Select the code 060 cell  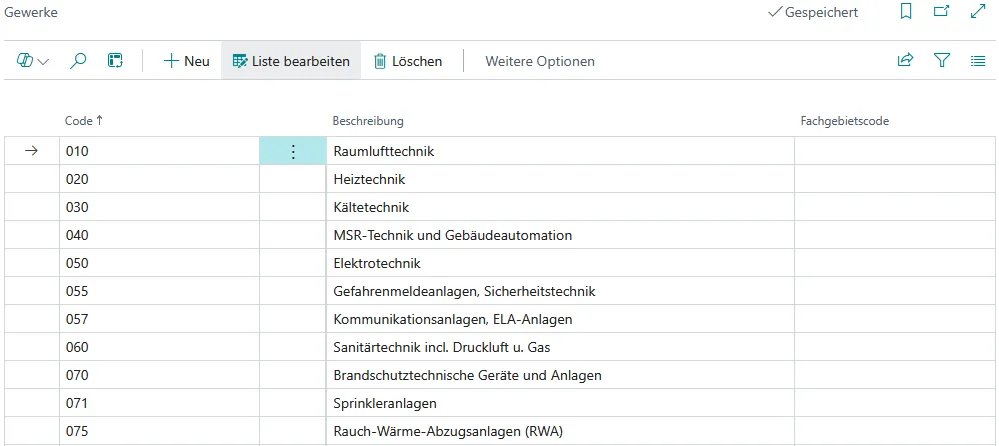(x=159, y=347)
